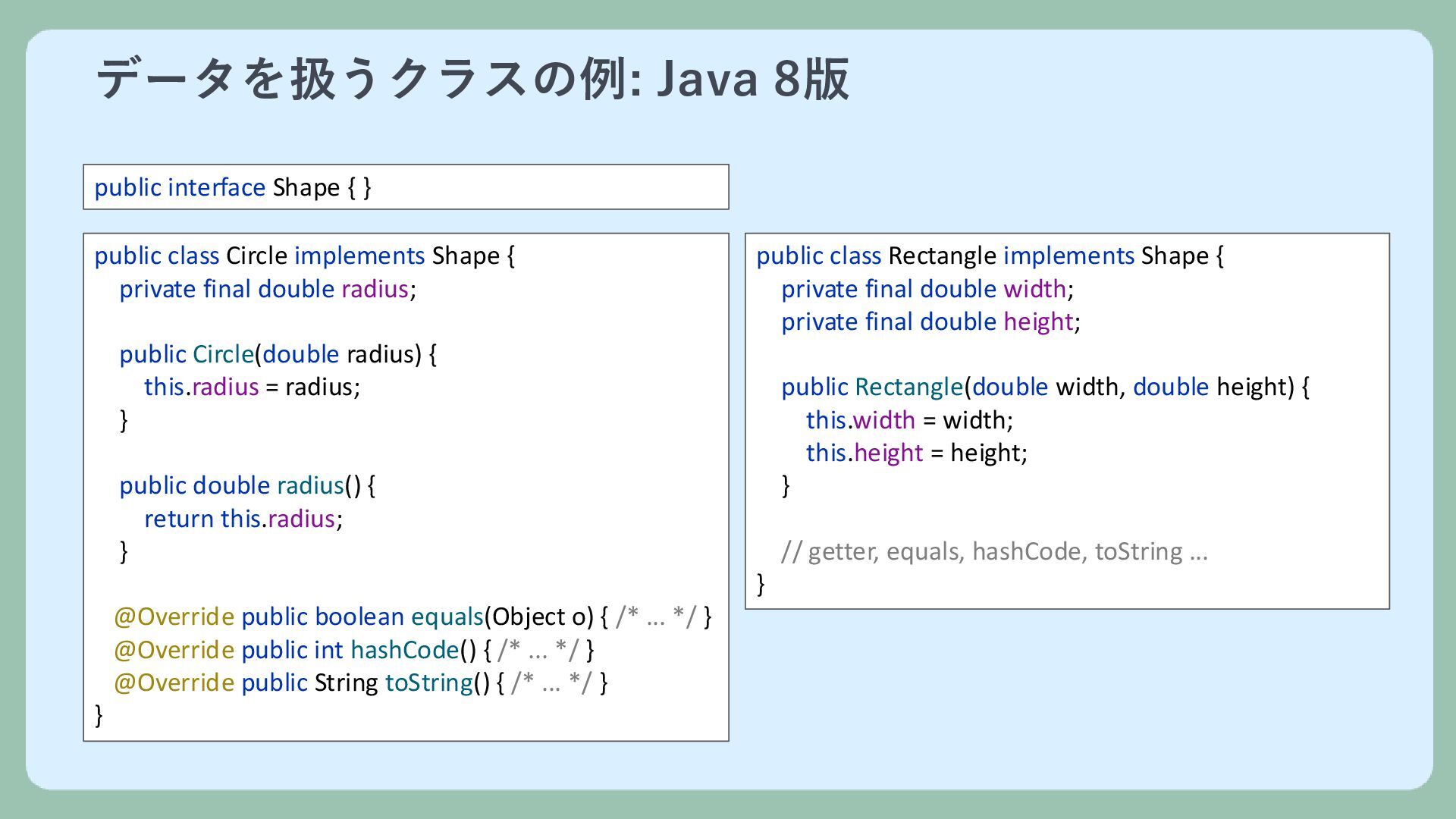The image size is (1456, 819).
Task: Click 'Circle implements Shape' class declaration line
Action: (304, 256)
